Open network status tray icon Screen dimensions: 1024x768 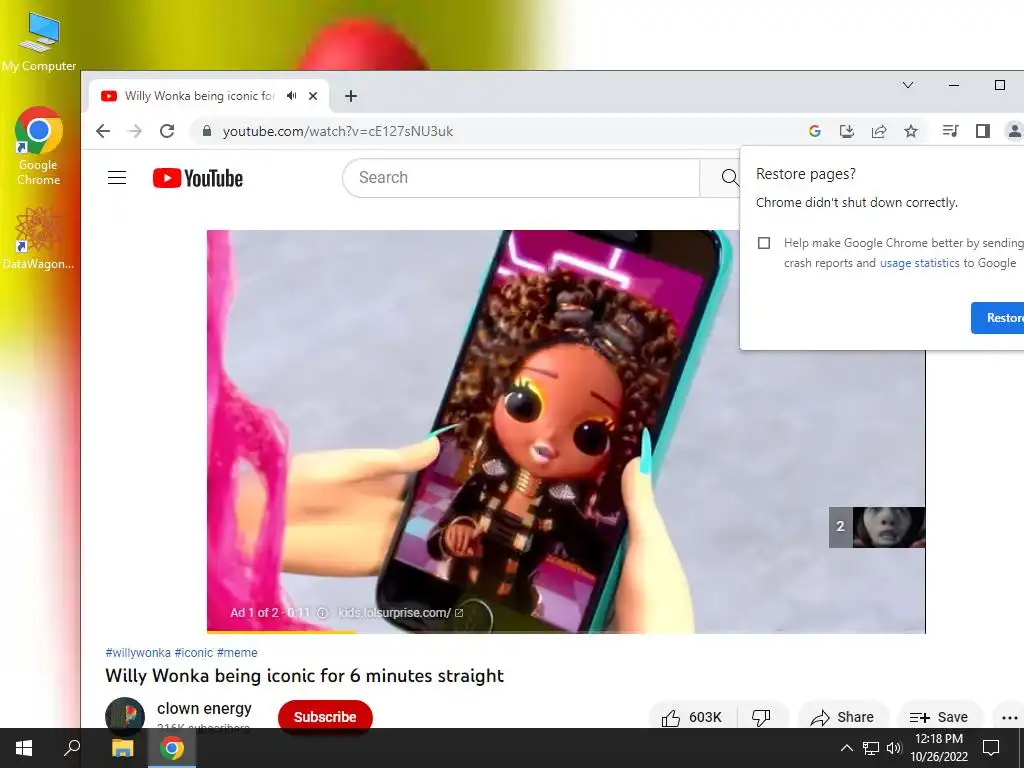(871, 748)
